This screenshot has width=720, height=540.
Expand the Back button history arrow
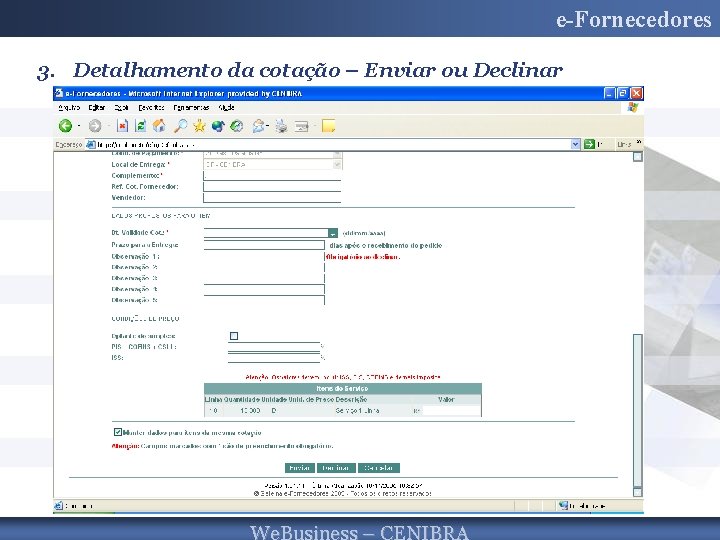tap(79, 125)
